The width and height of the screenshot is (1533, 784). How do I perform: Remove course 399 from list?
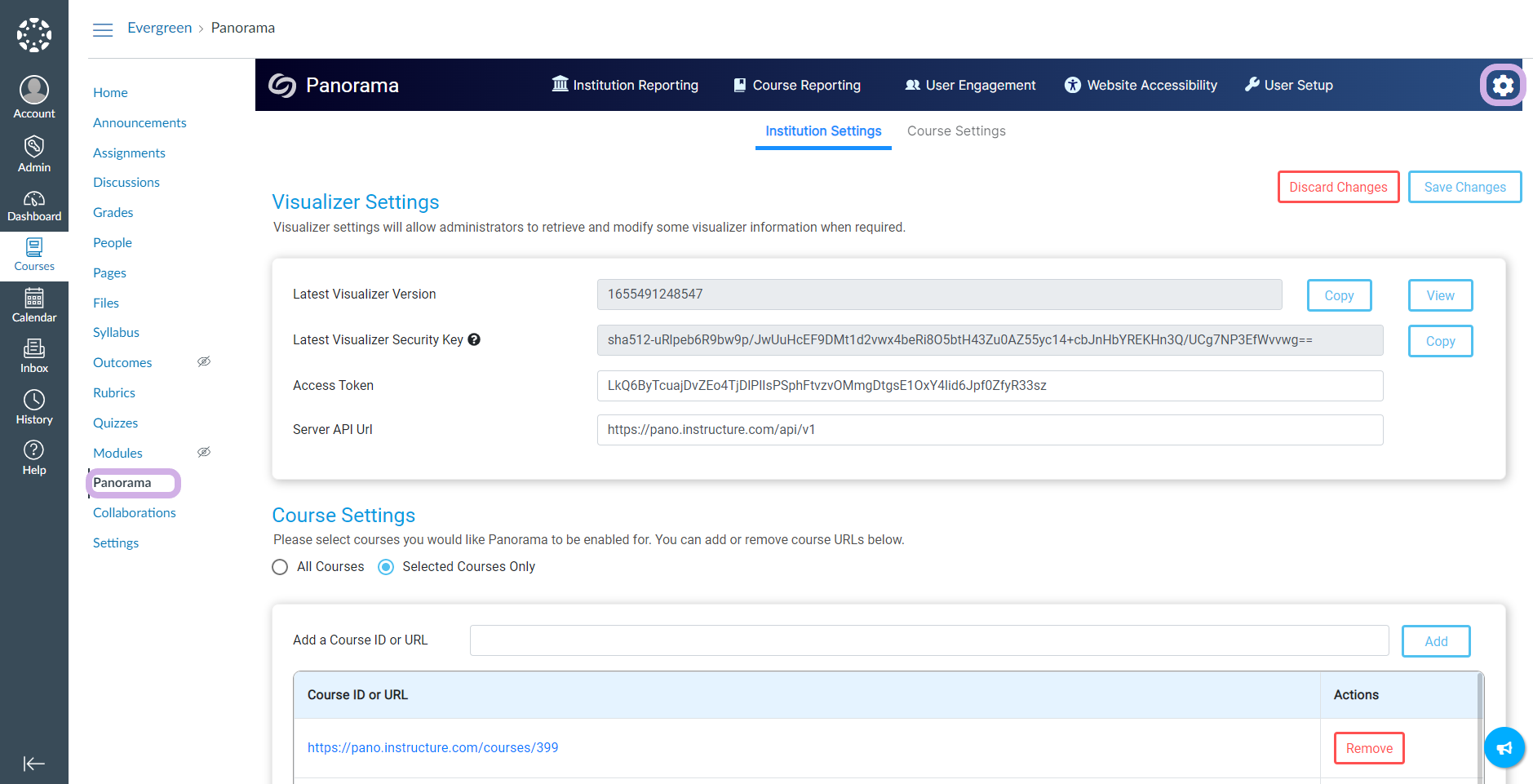point(1369,748)
